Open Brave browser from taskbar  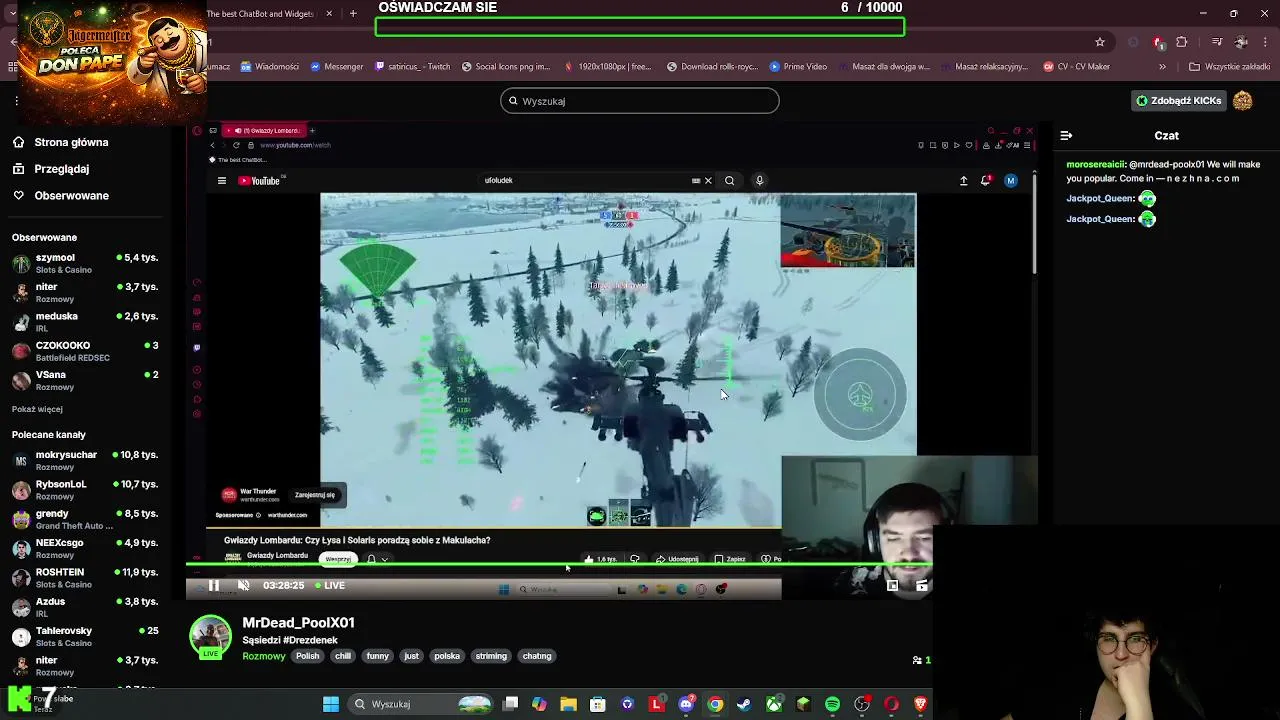920,704
